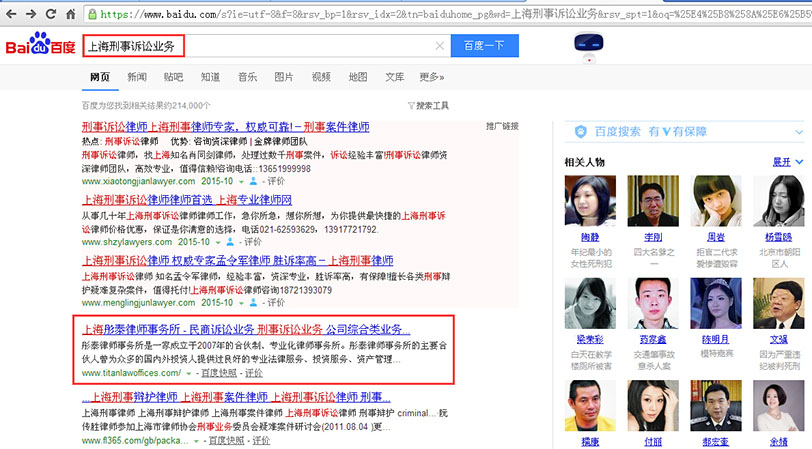Click the 药家鑫 name link
Screen dimensions: 812x449
pos(653,340)
